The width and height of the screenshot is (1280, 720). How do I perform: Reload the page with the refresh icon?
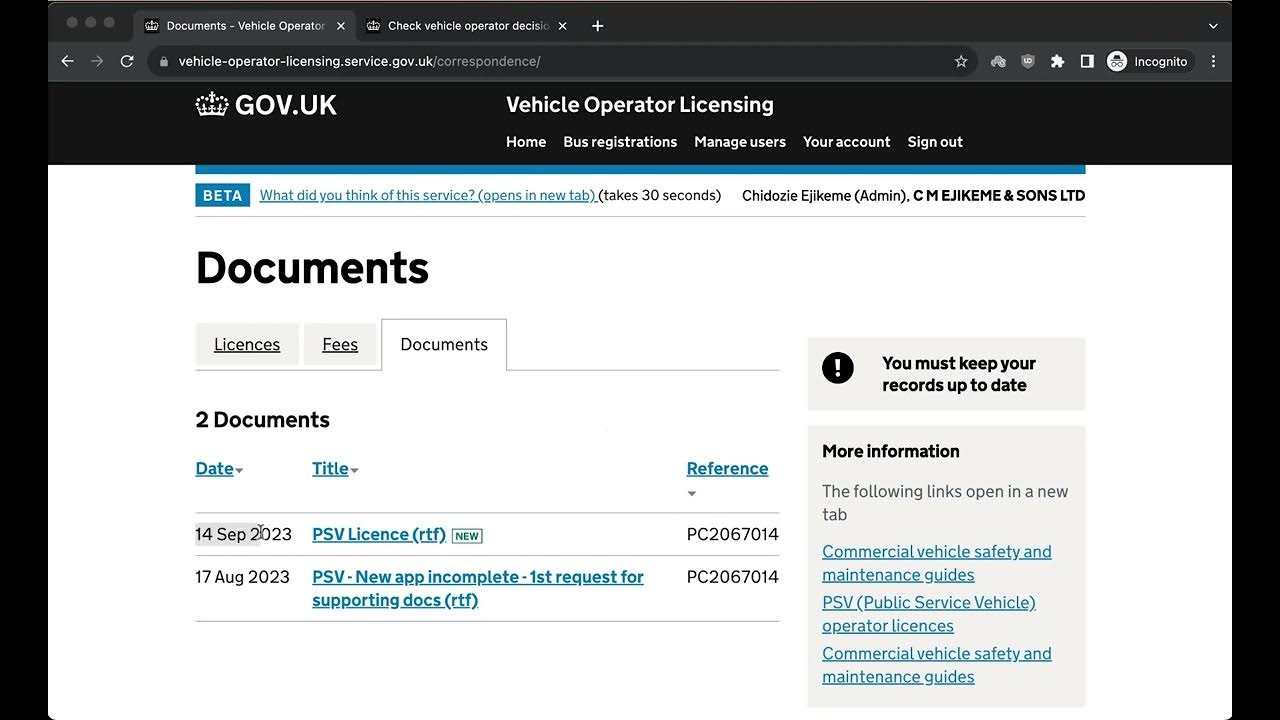point(127,61)
